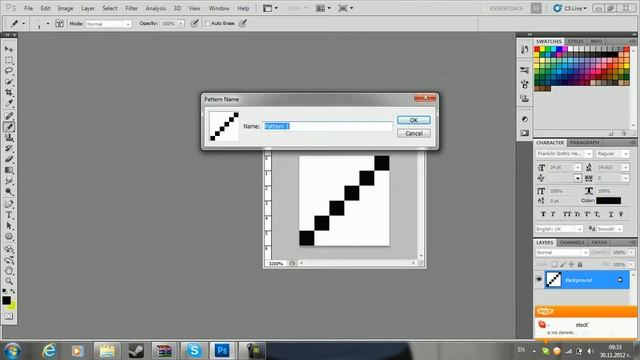This screenshot has height=360, width=640.
Task: Confirm pattern name with OK
Action: pyautogui.click(x=413, y=120)
